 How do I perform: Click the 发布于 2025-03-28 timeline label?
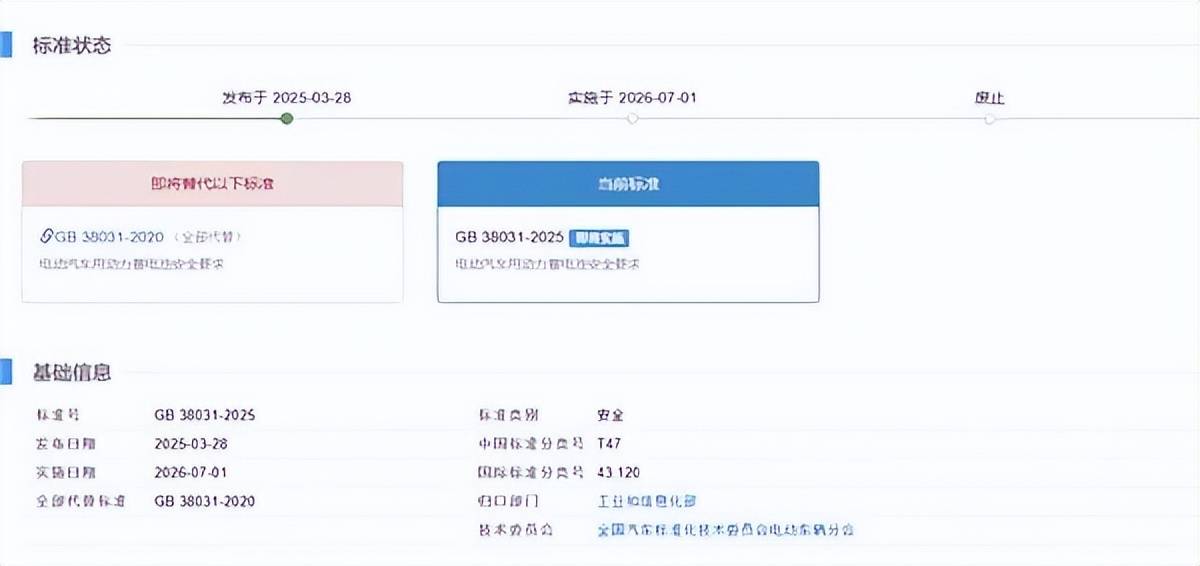point(286,98)
